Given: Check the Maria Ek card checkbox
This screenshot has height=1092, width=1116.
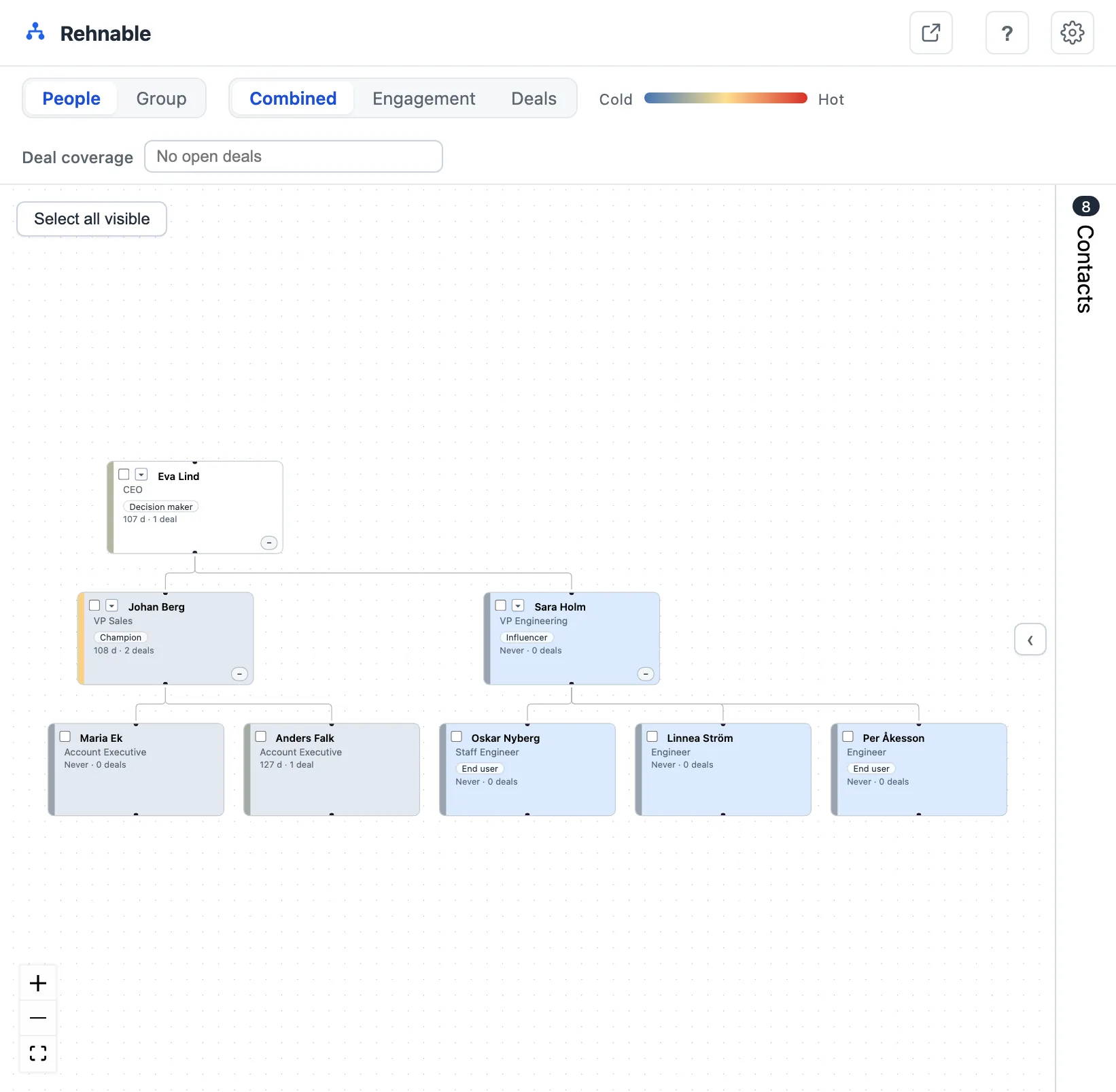Looking at the screenshot, I should click(65, 736).
